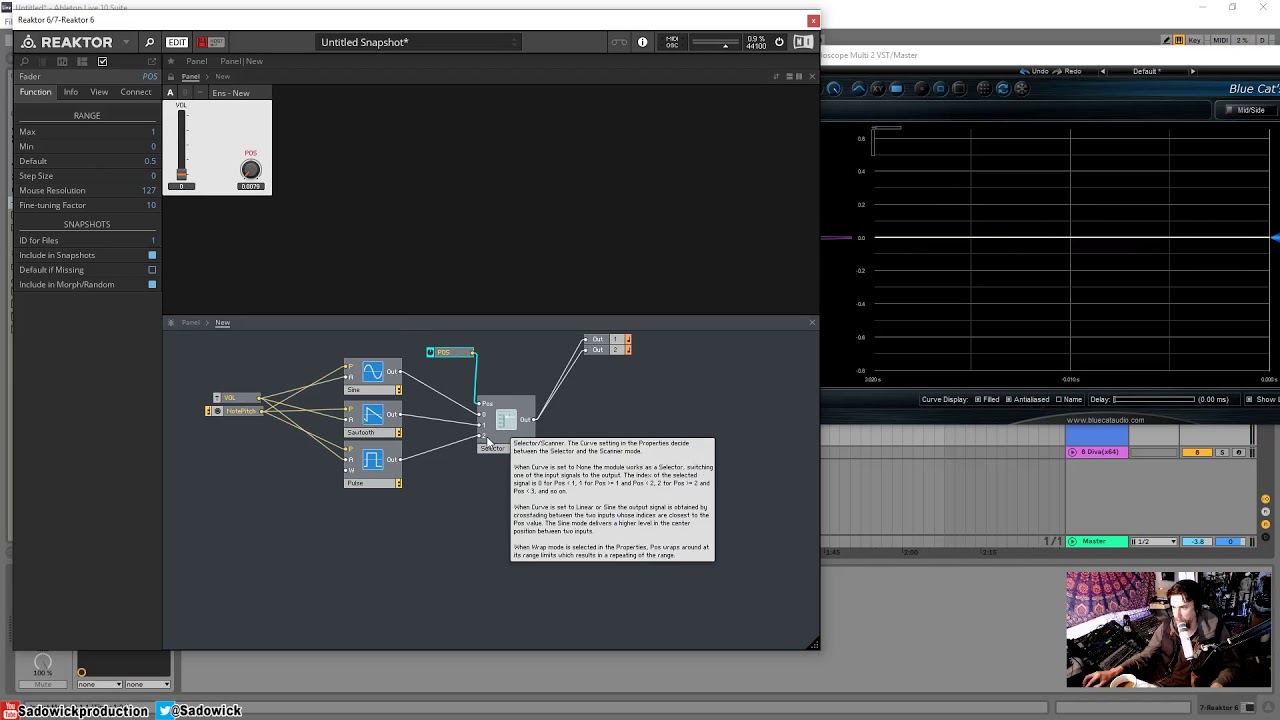The height and width of the screenshot is (720, 1280).
Task: Click the Mouse Resolution value 127
Action: (x=148, y=190)
